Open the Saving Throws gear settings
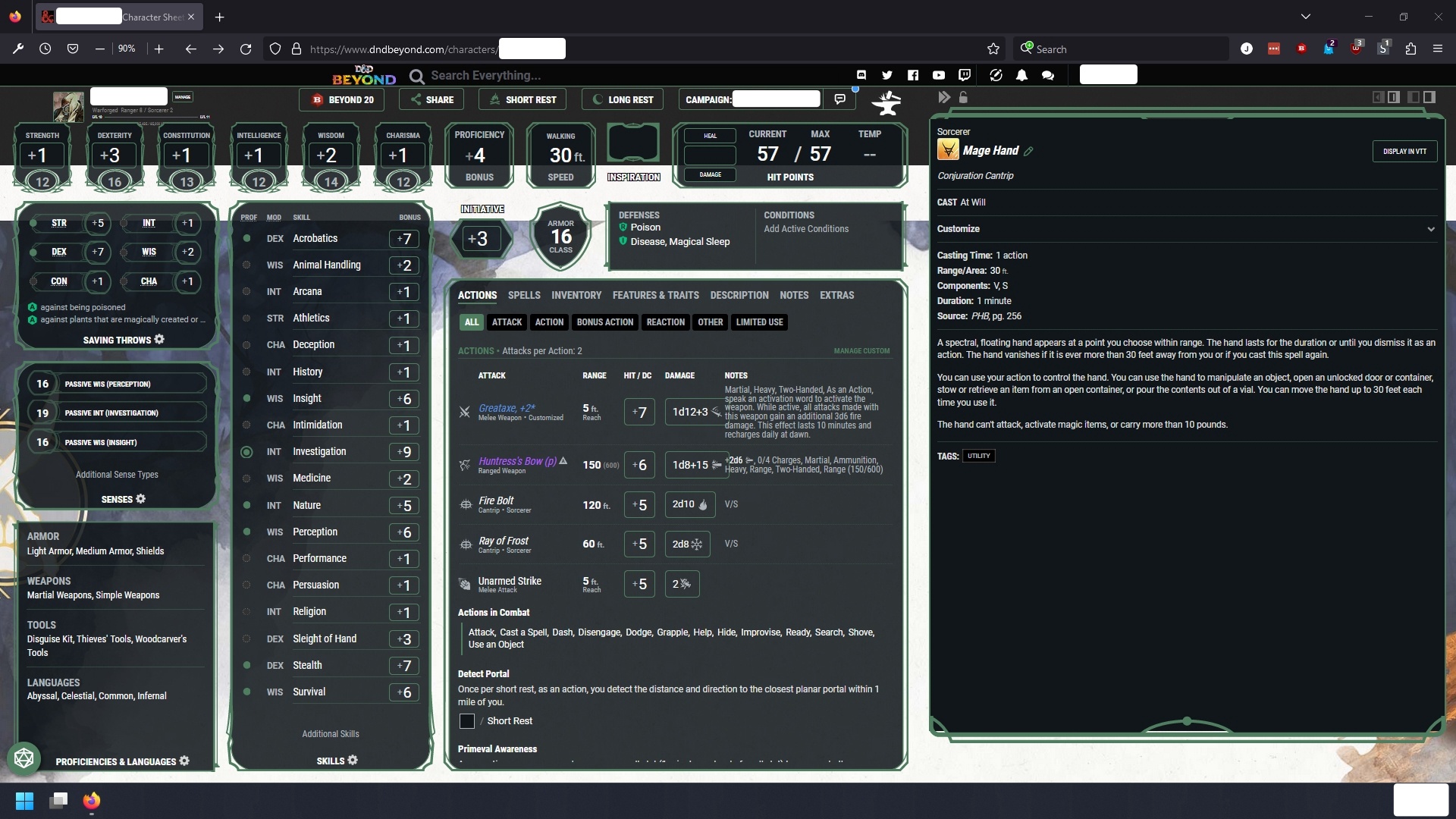This screenshot has width=1456, height=819. pos(159,340)
